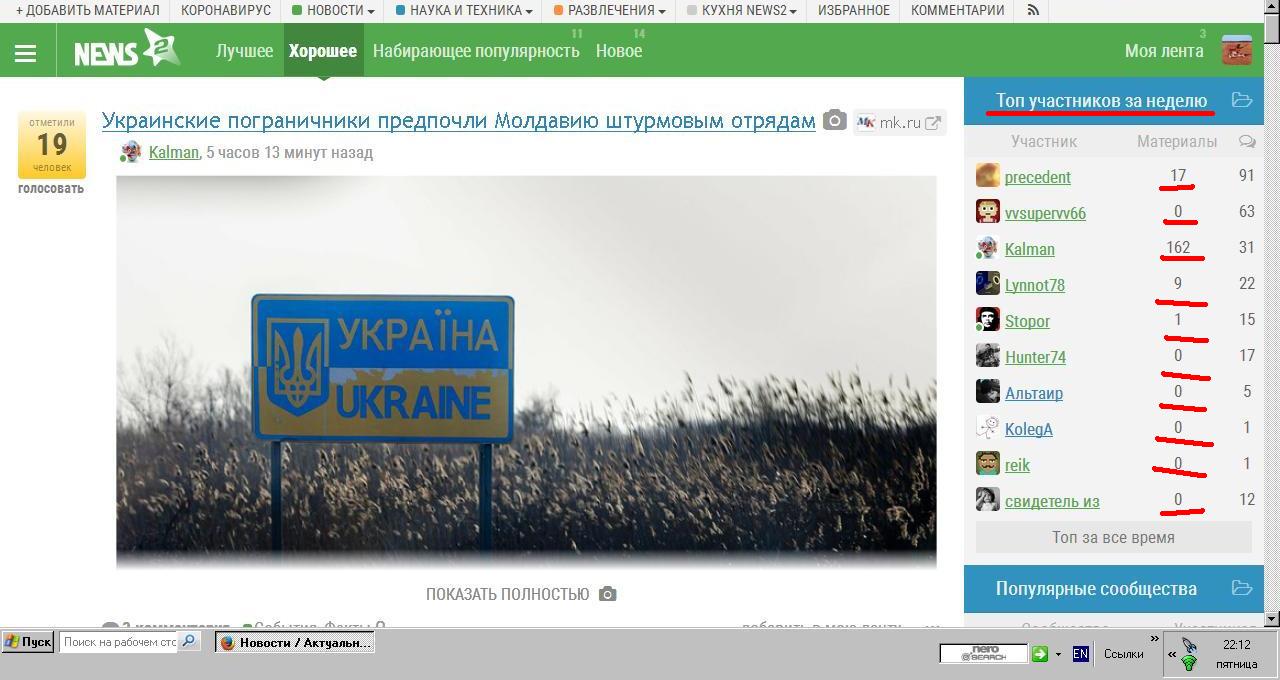Click the 'свидетель из' user's avatar icon
This screenshot has height=680, width=1280.
[988, 500]
